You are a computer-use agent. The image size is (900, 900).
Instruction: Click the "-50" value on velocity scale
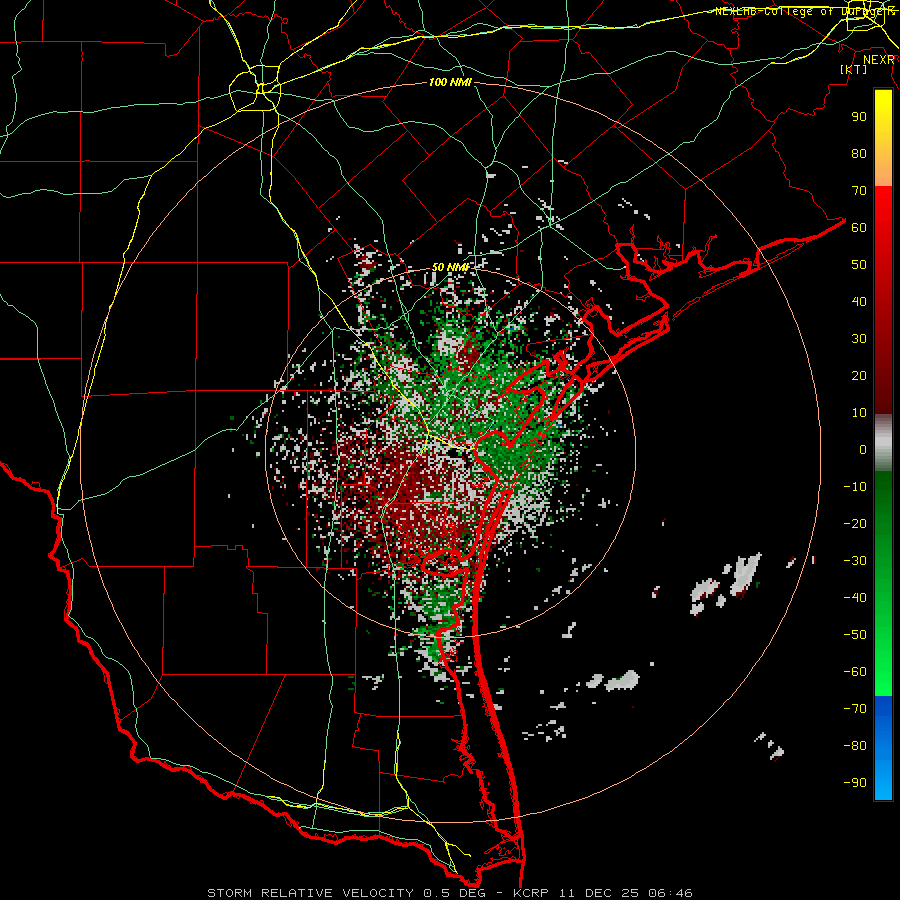pos(855,634)
